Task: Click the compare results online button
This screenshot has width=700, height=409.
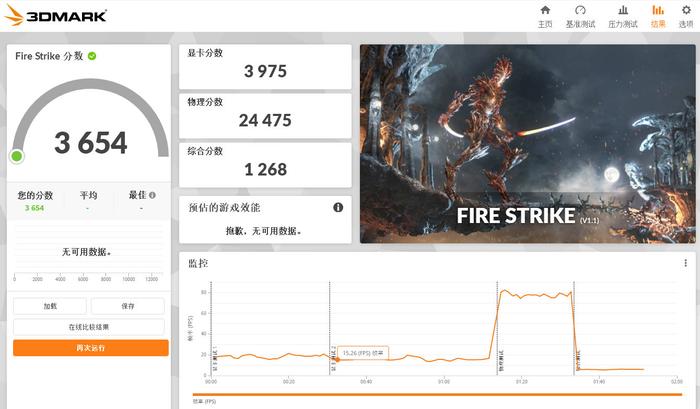Action: point(89,327)
